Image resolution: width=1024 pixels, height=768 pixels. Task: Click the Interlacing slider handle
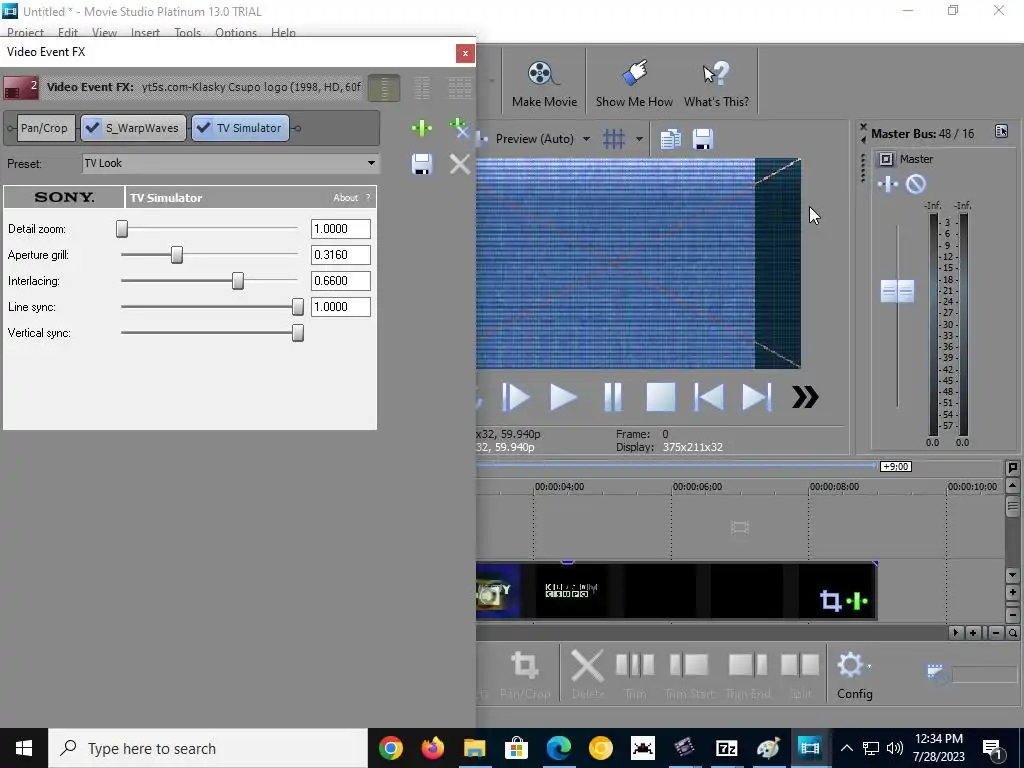click(238, 281)
